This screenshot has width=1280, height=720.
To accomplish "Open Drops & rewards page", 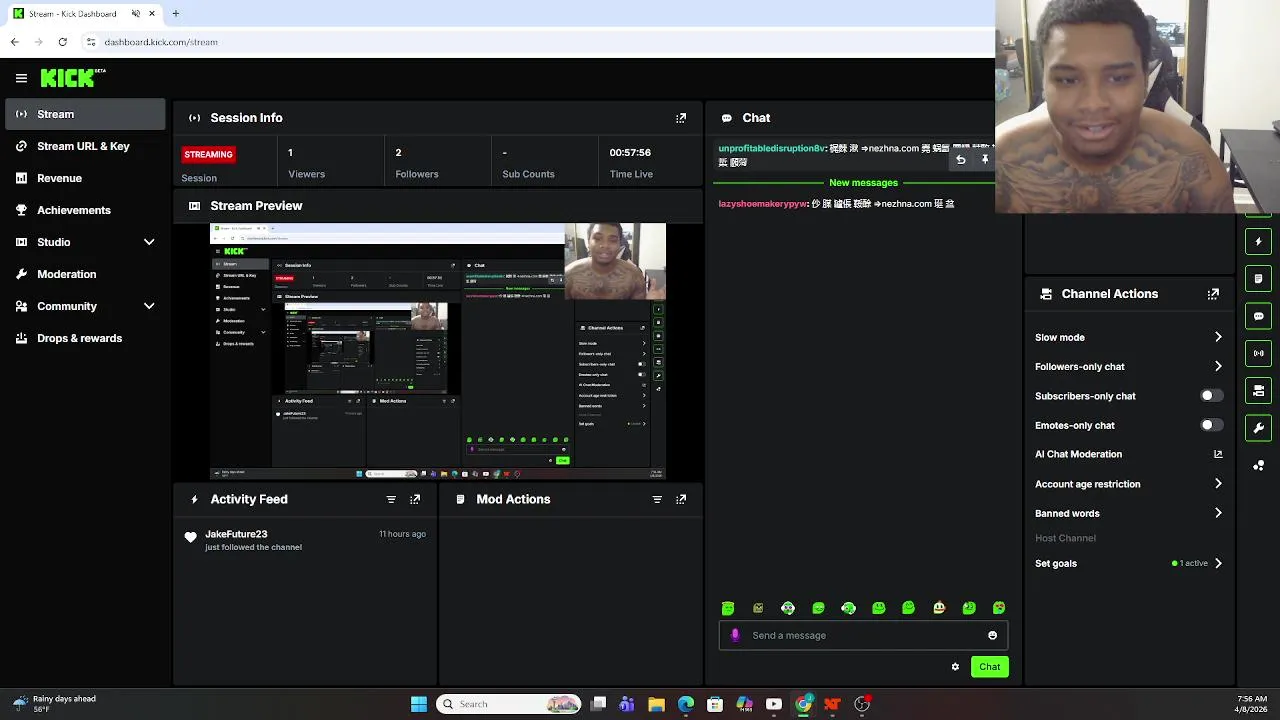I will coord(85,338).
